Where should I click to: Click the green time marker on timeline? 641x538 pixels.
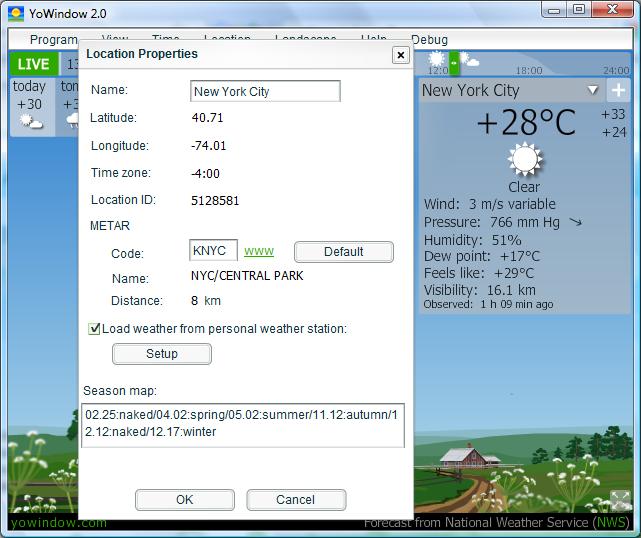pyautogui.click(x=453, y=63)
